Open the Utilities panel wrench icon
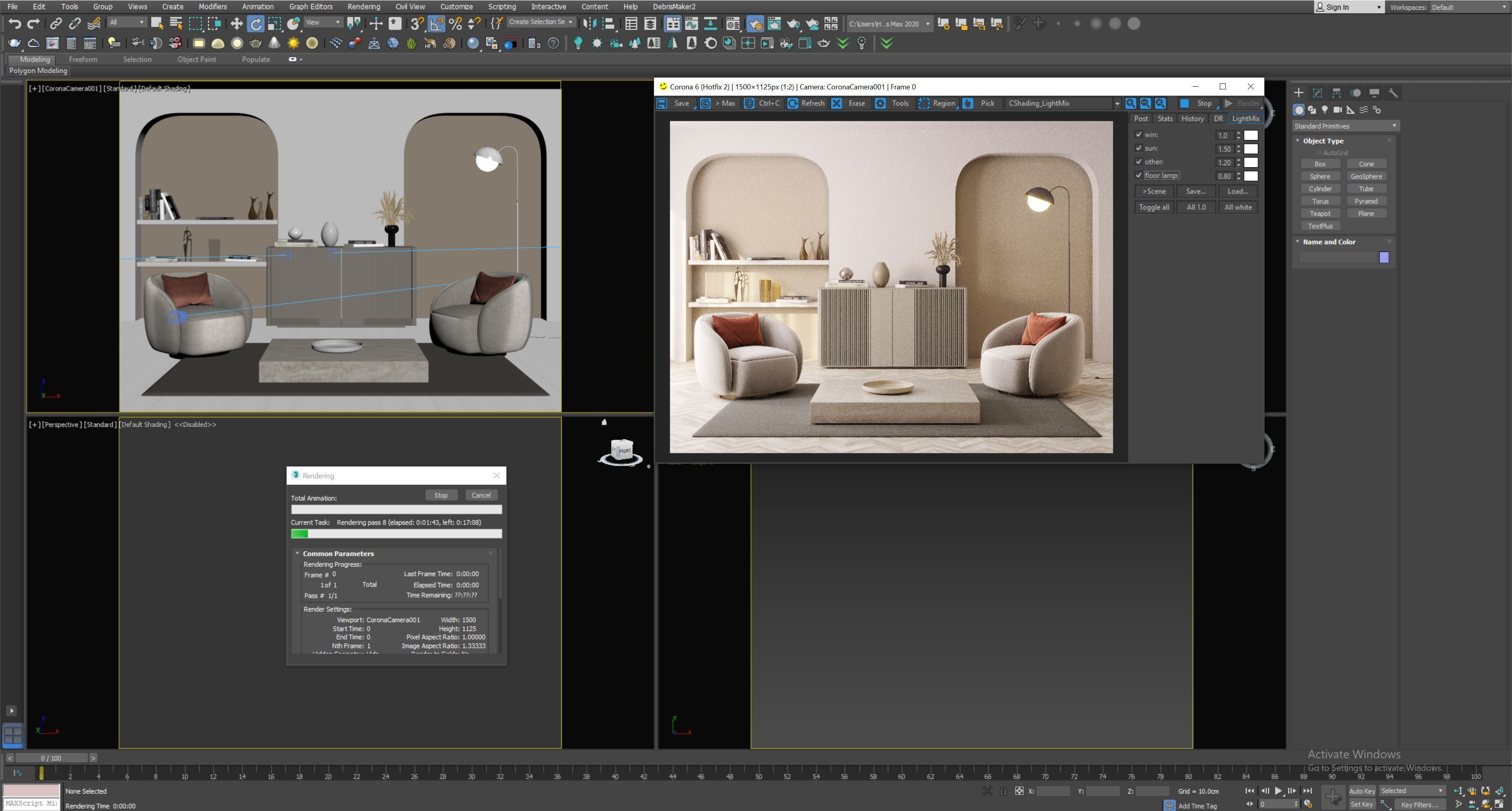This screenshot has height=811, width=1512. [x=1393, y=93]
